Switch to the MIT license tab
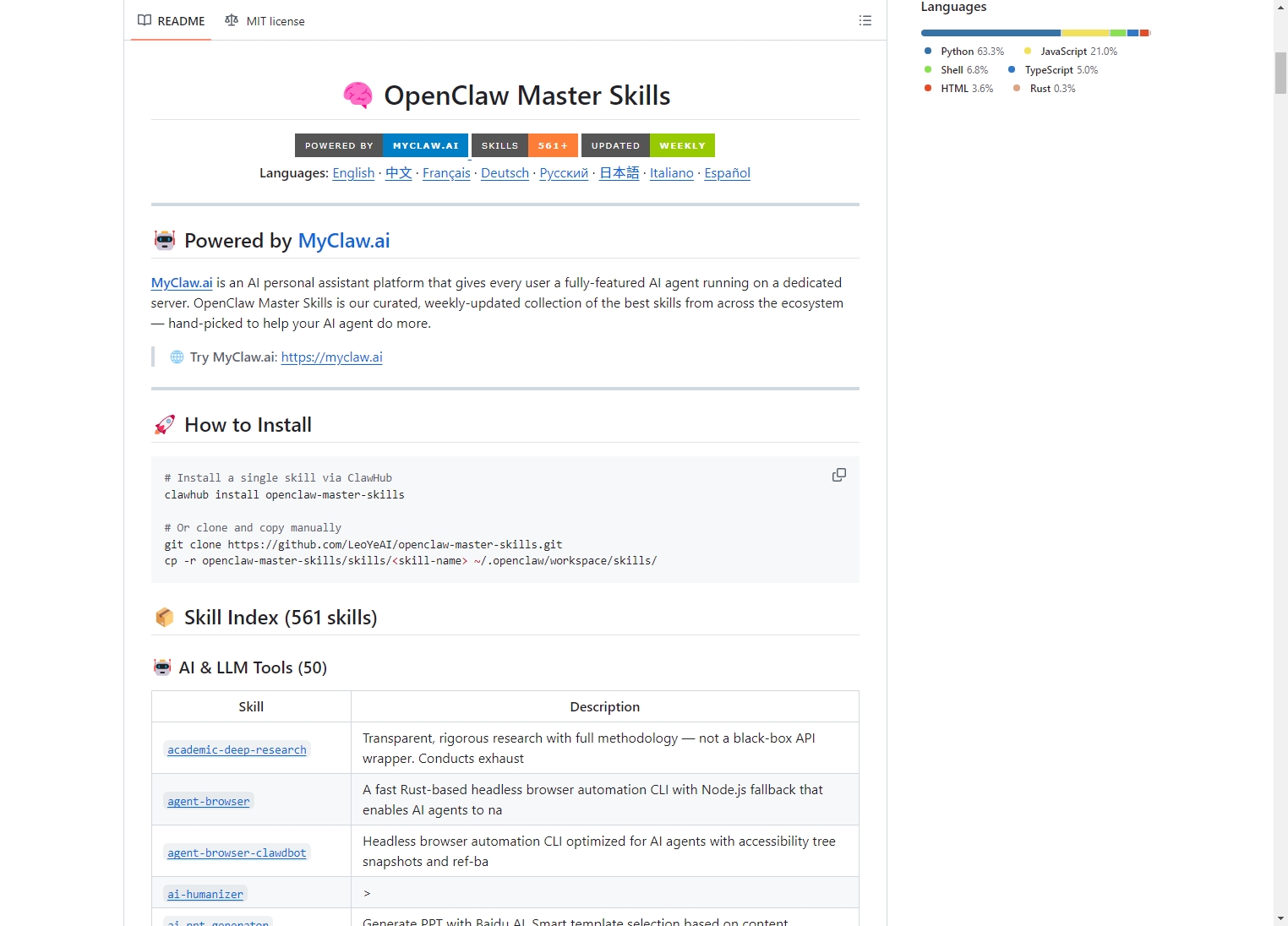Screen dimensions: 1288x926 click(265, 21)
